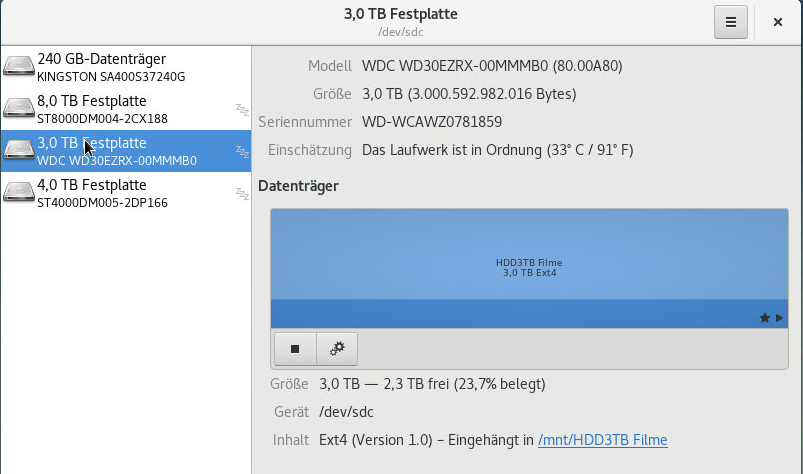Open the hamburger application menu

[730, 22]
